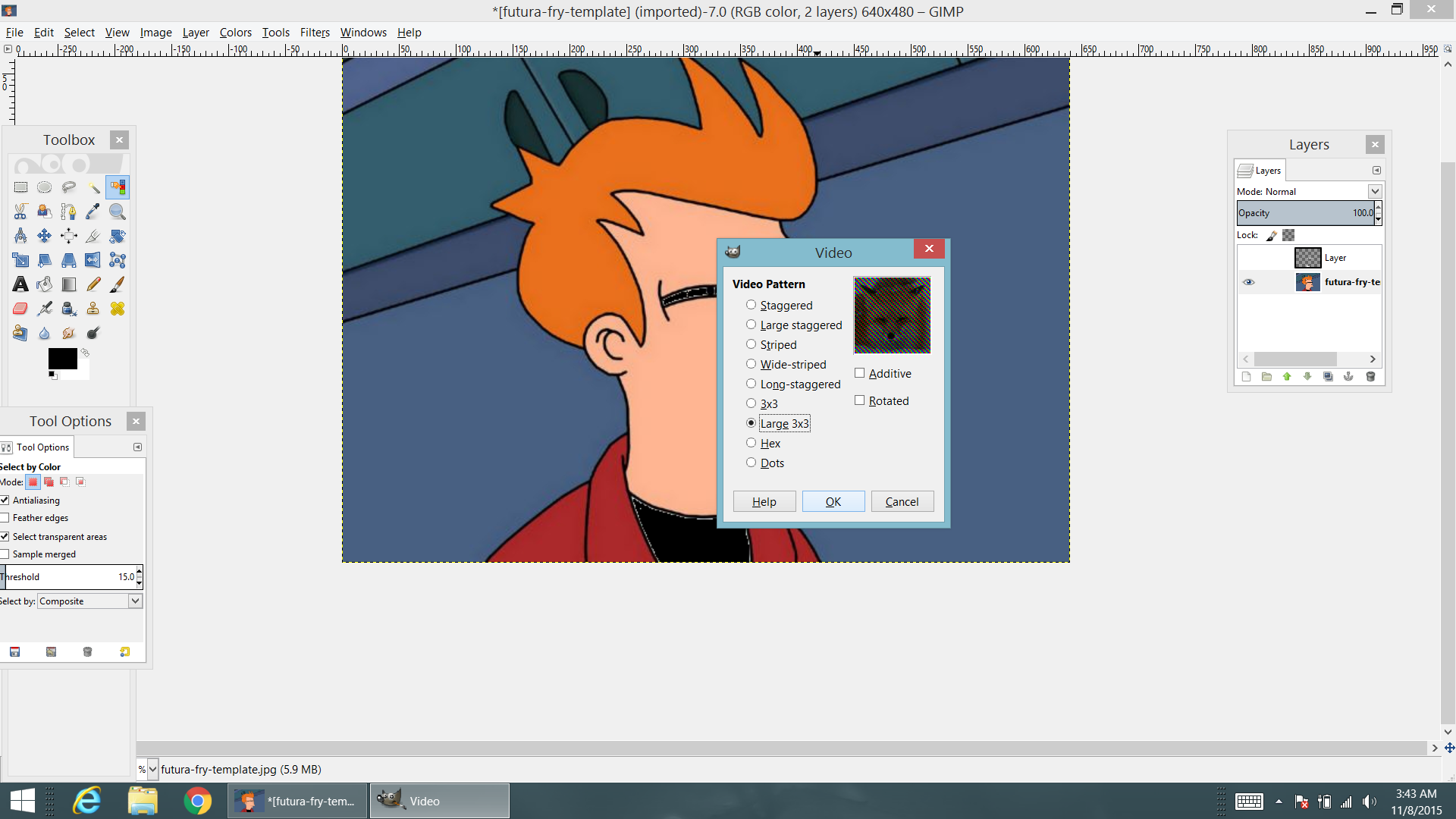1456x819 pixels.
Task: Click Help in Video dialog
Action: tap(764, 501)
